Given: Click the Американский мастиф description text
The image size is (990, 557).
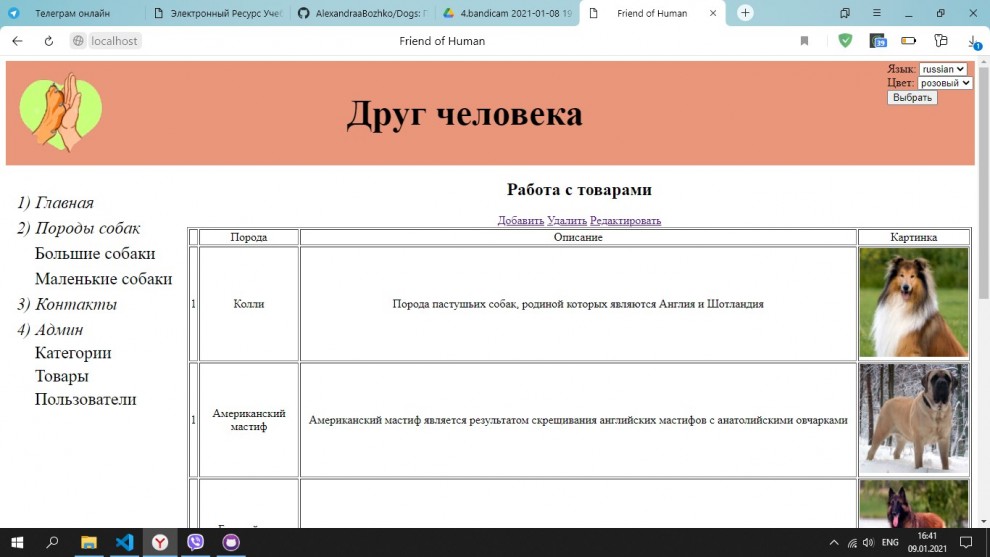Looking at the screenshot, I should [578, 420].
